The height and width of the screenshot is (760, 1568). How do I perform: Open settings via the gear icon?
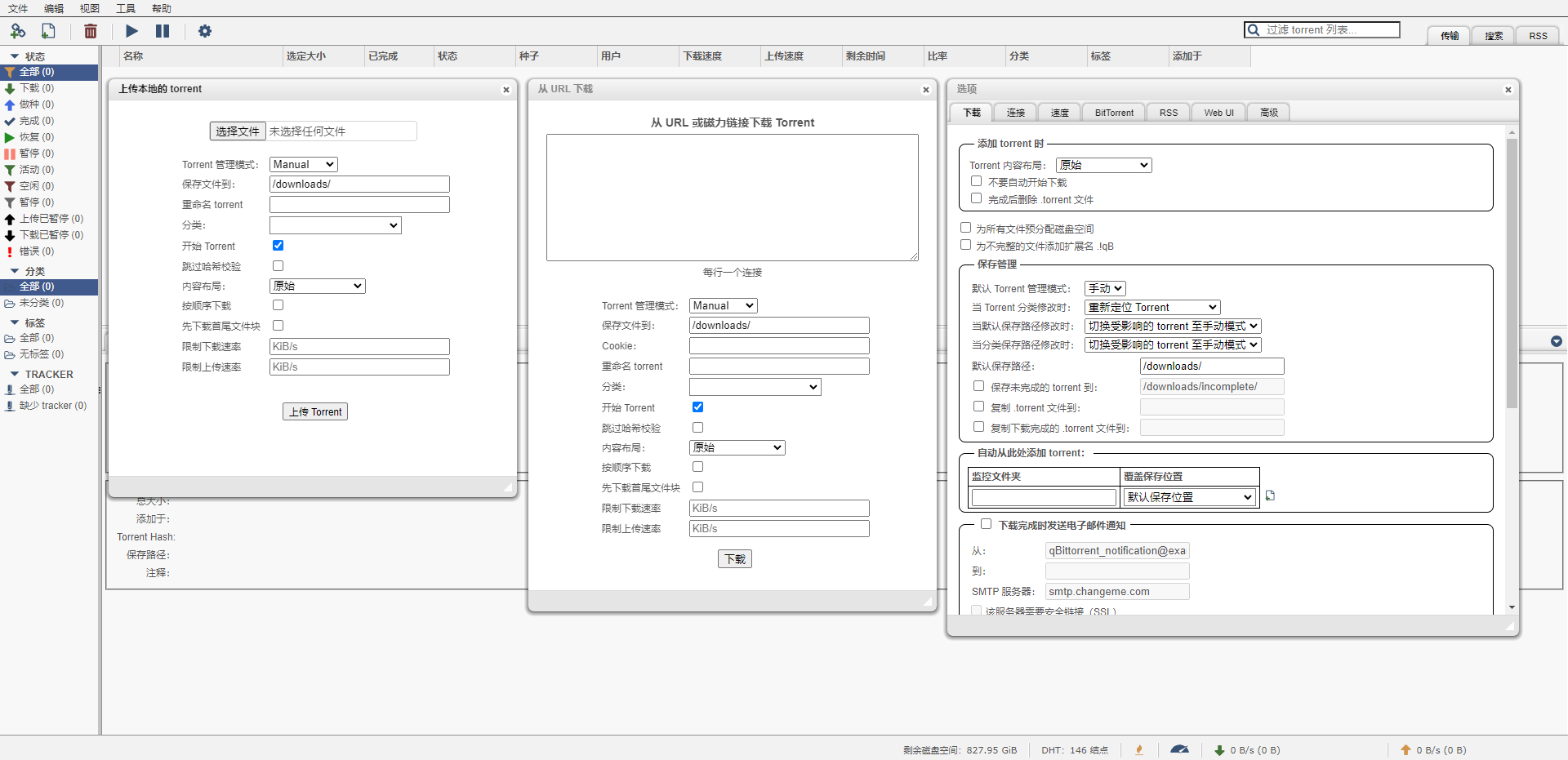pos(205,31)
